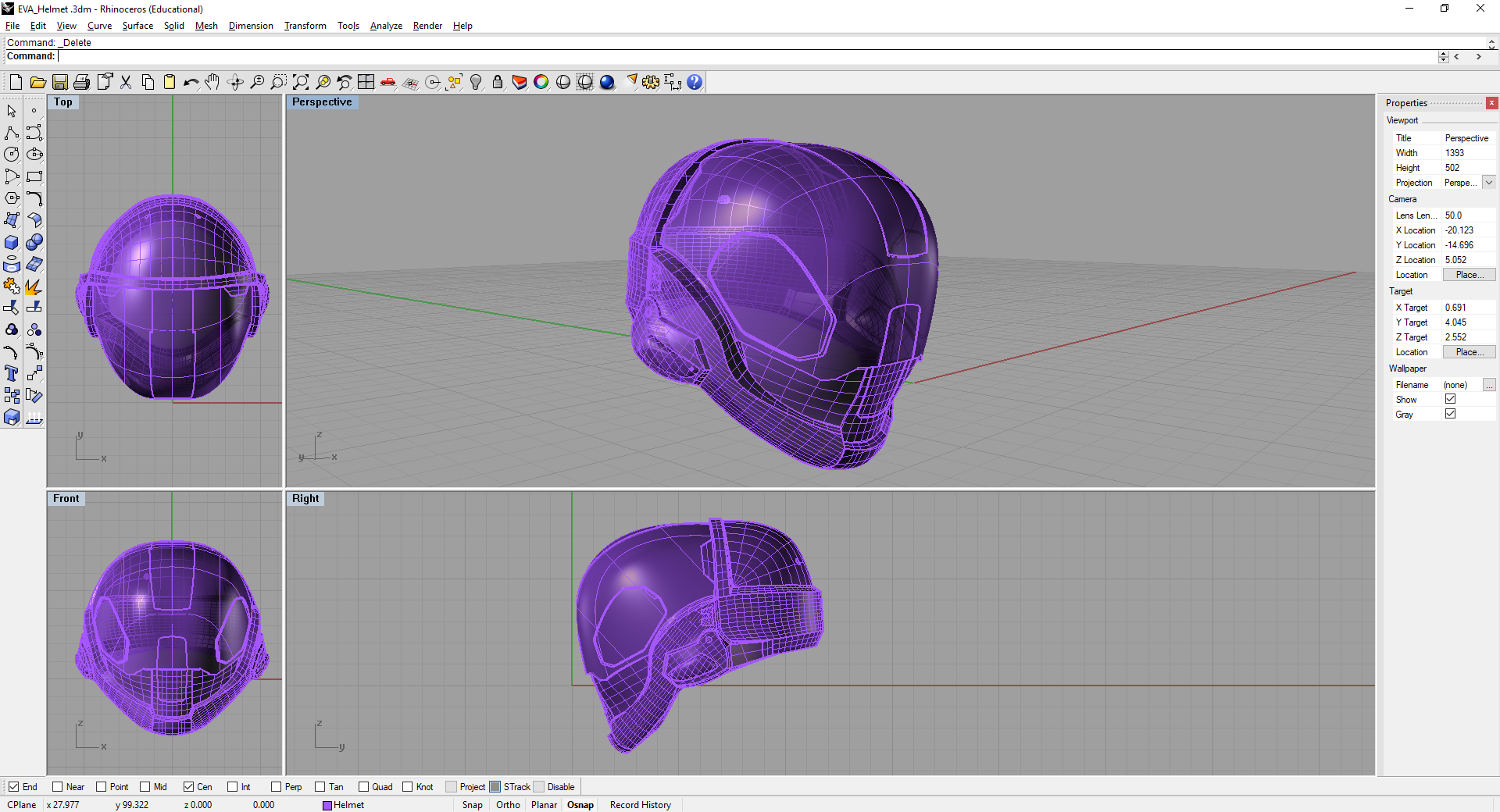This screenshot has height=812, width=1500.
Task: Select the Pan view hand tool
Action: point(212,82)
